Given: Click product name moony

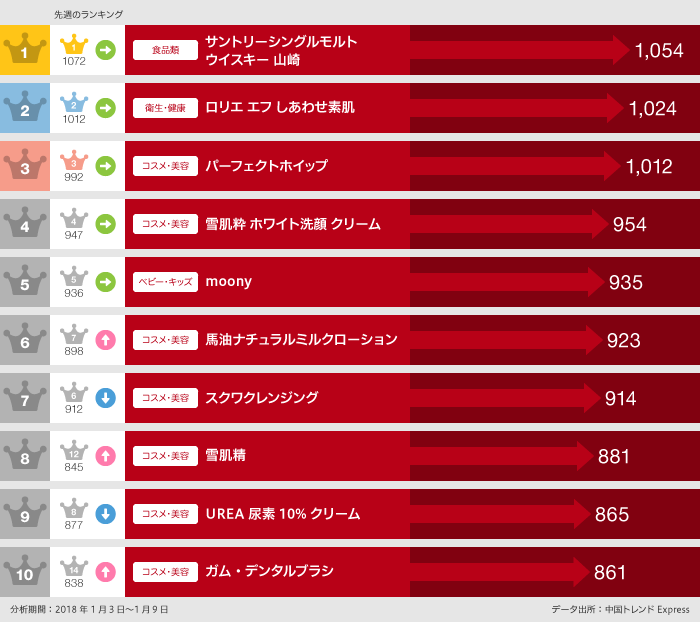Looking at the screenshot, I should tap(228, 282).
